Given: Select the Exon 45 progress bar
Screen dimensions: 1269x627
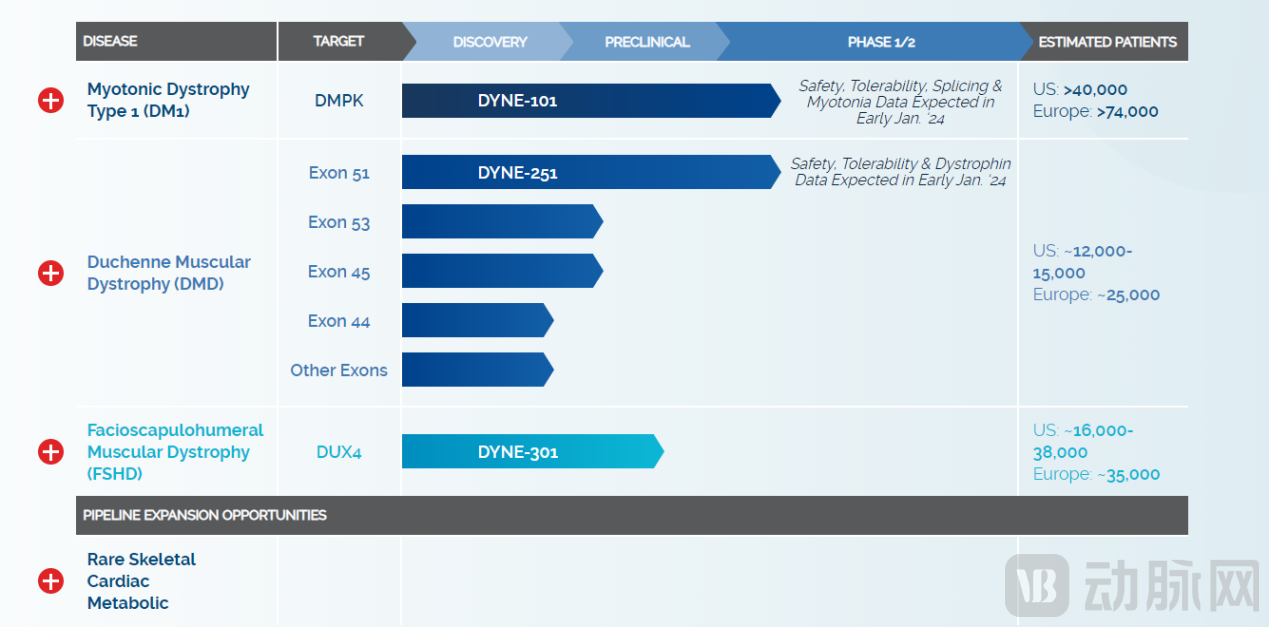Looking at the screenshot, I should pos(500,271).
